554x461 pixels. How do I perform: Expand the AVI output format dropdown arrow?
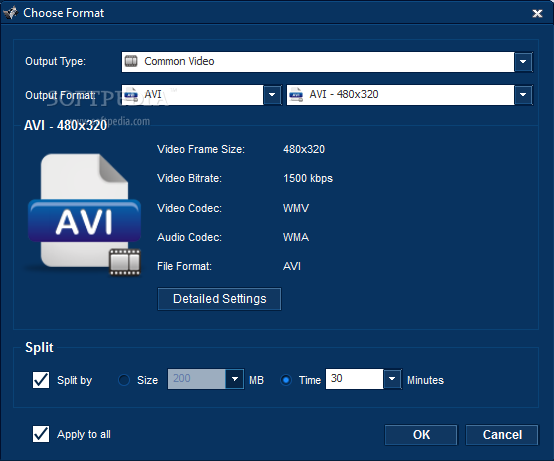click(x=272, y=95)
